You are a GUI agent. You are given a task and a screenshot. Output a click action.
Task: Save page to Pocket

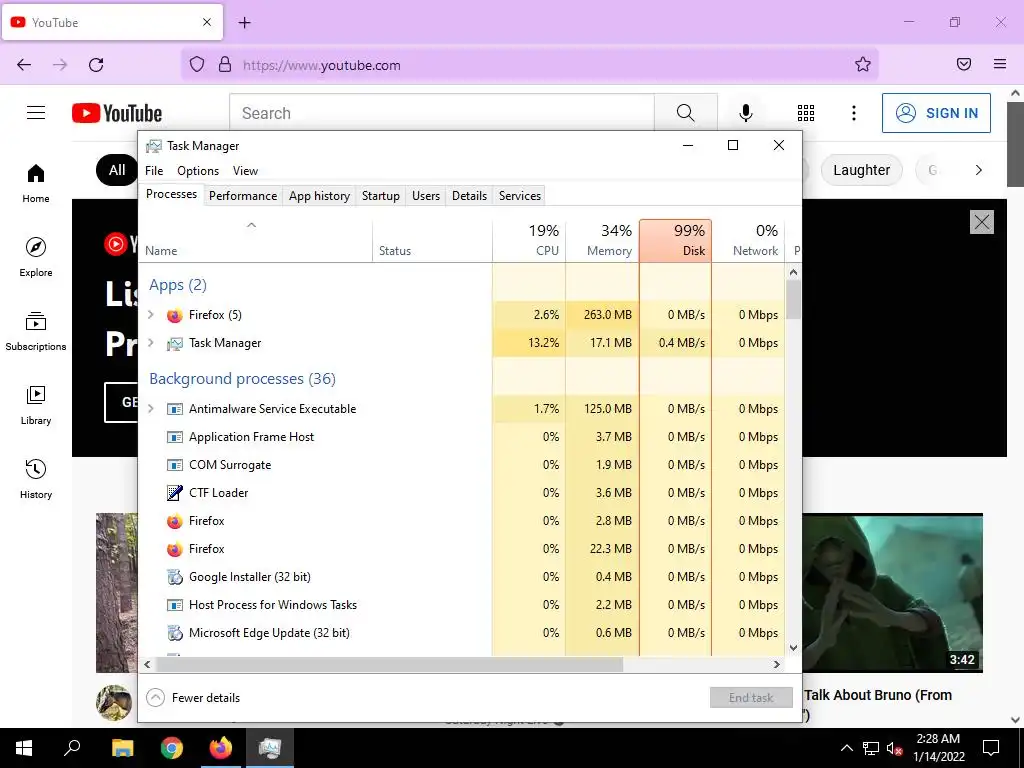click(x=964, y=64)
